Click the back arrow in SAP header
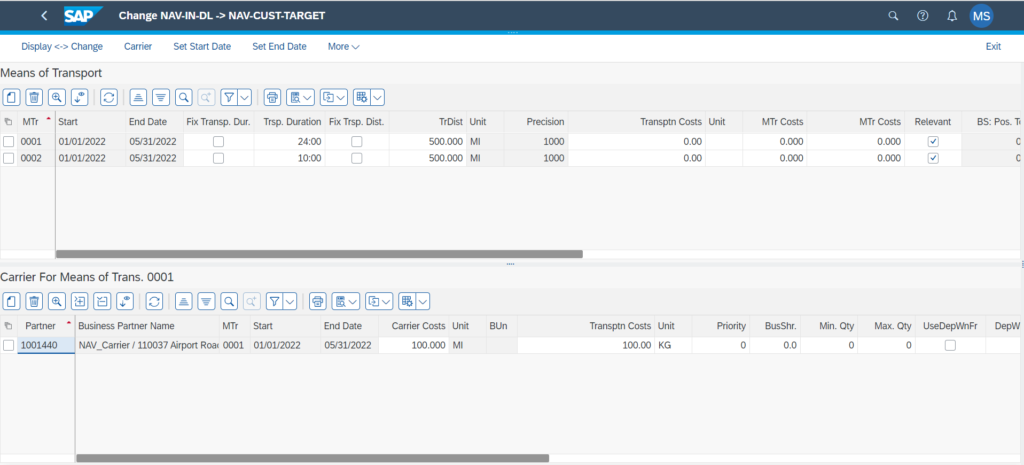 pyautogui.click(x=44, y=16)
